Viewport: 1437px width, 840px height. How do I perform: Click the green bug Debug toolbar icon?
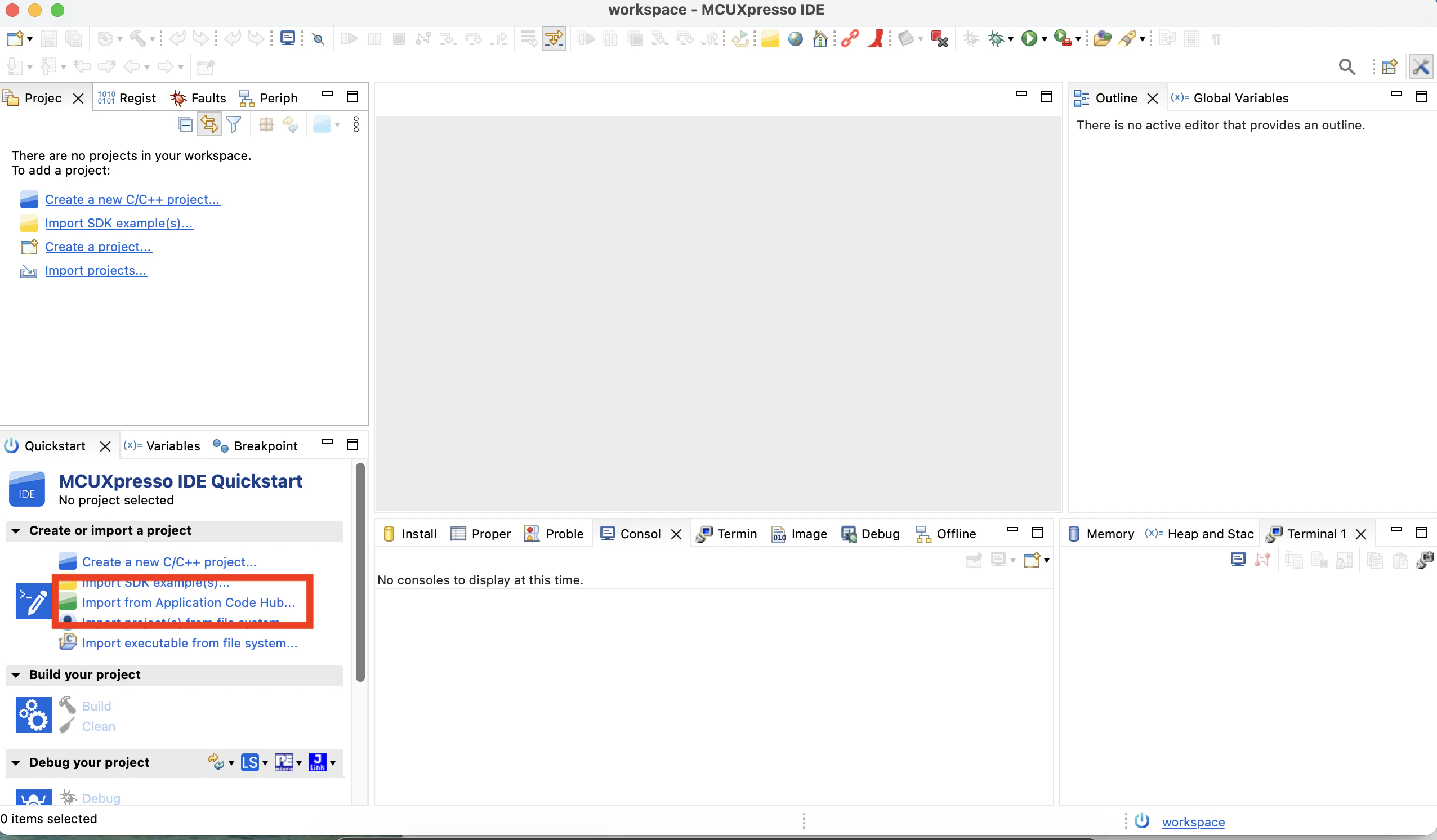click(x=996, y=39)
